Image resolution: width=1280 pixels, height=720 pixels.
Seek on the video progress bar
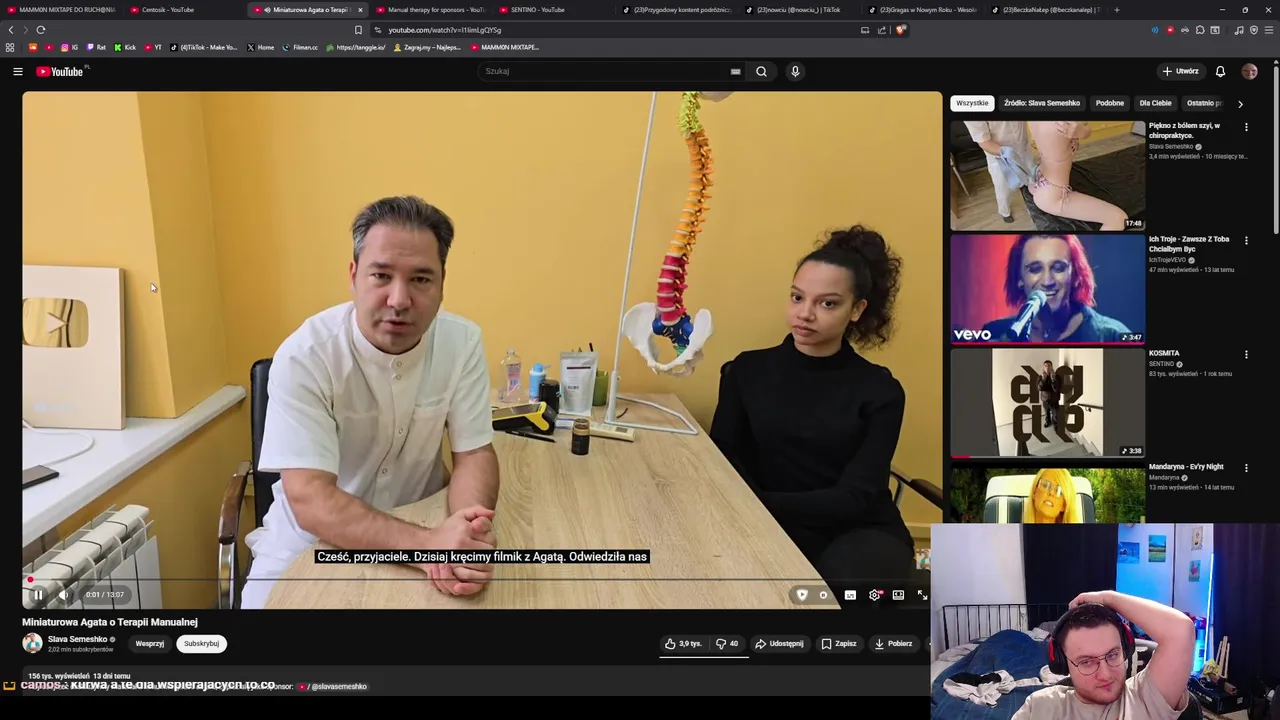coord(482,579)
